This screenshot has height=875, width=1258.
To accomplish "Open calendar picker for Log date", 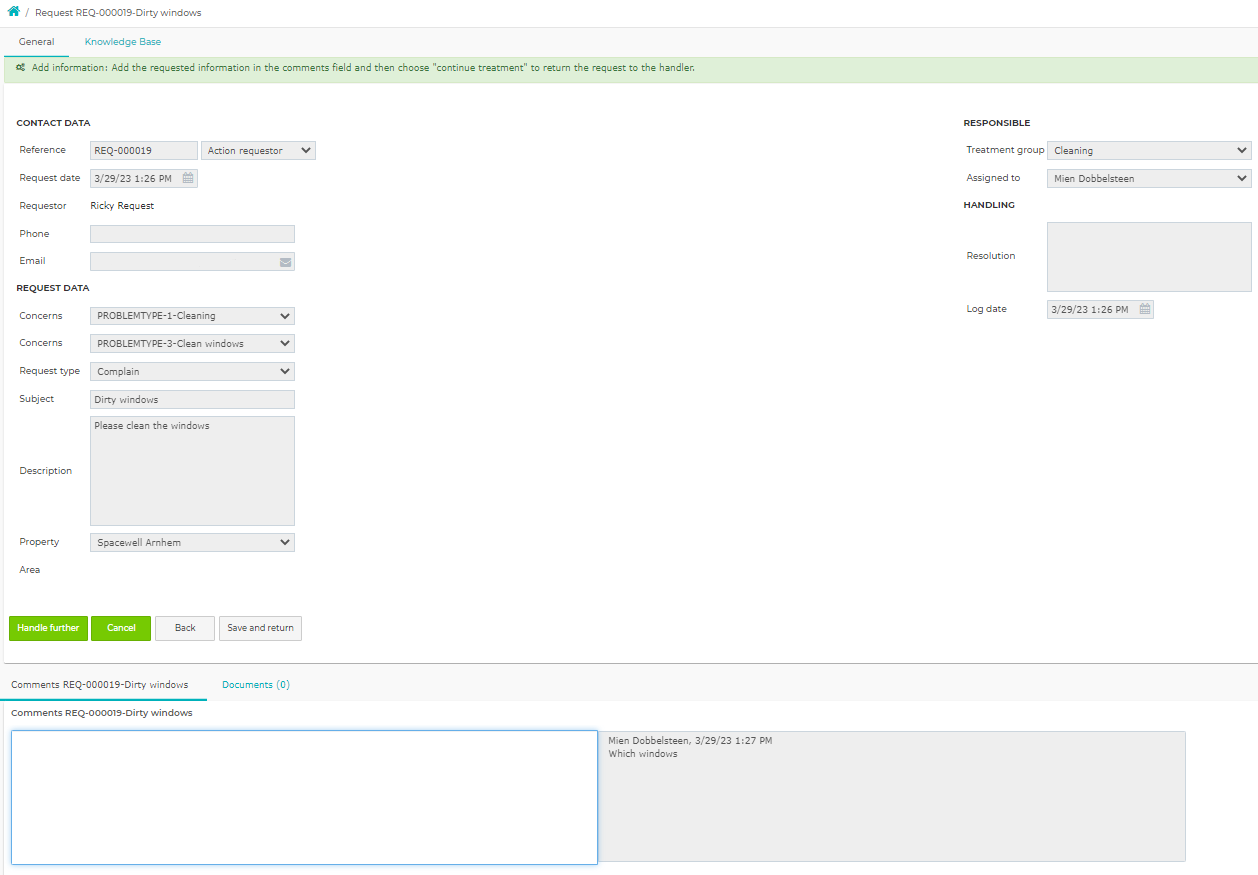I will tap(1145, 310).
